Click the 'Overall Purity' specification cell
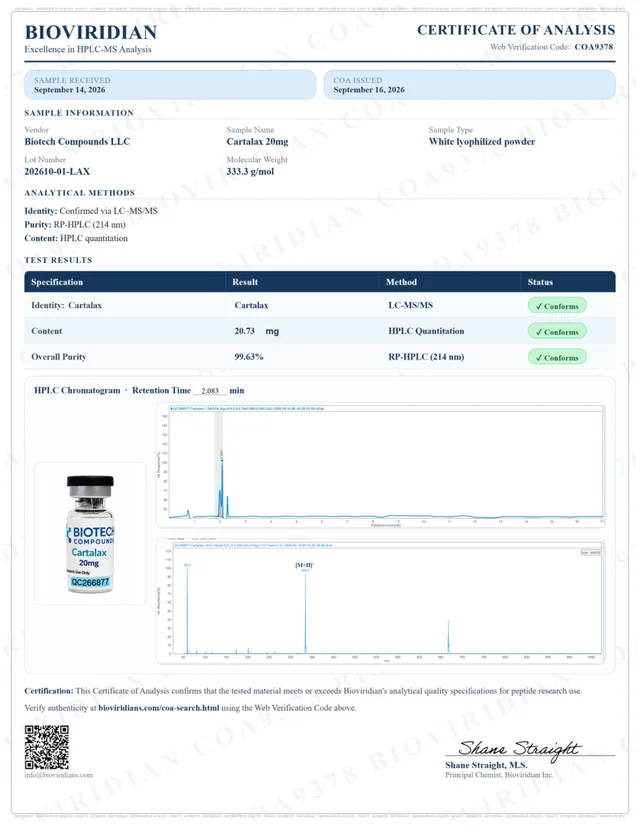The image size is (640, 828). pos(59,357)
